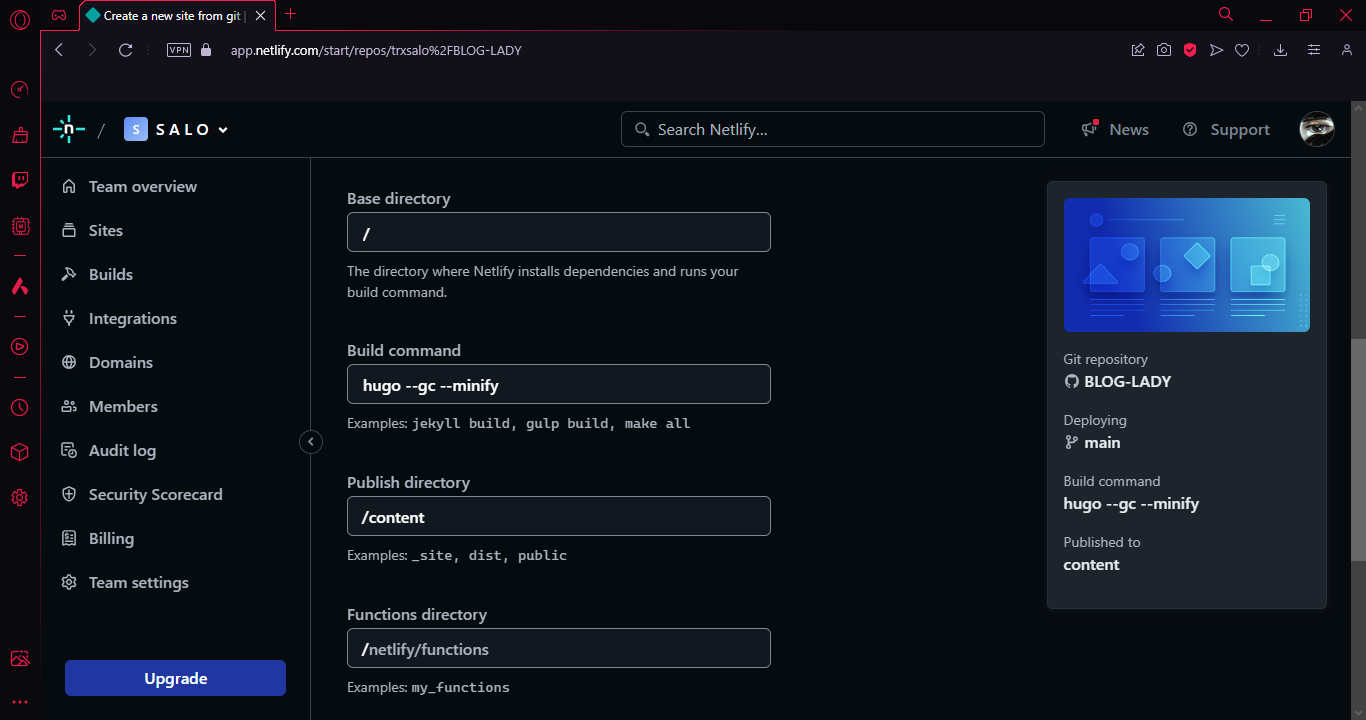The height and width of the screenshot is (720, 1366).
Task: Open the History clock sidebar icon
Action: point(19,407)
